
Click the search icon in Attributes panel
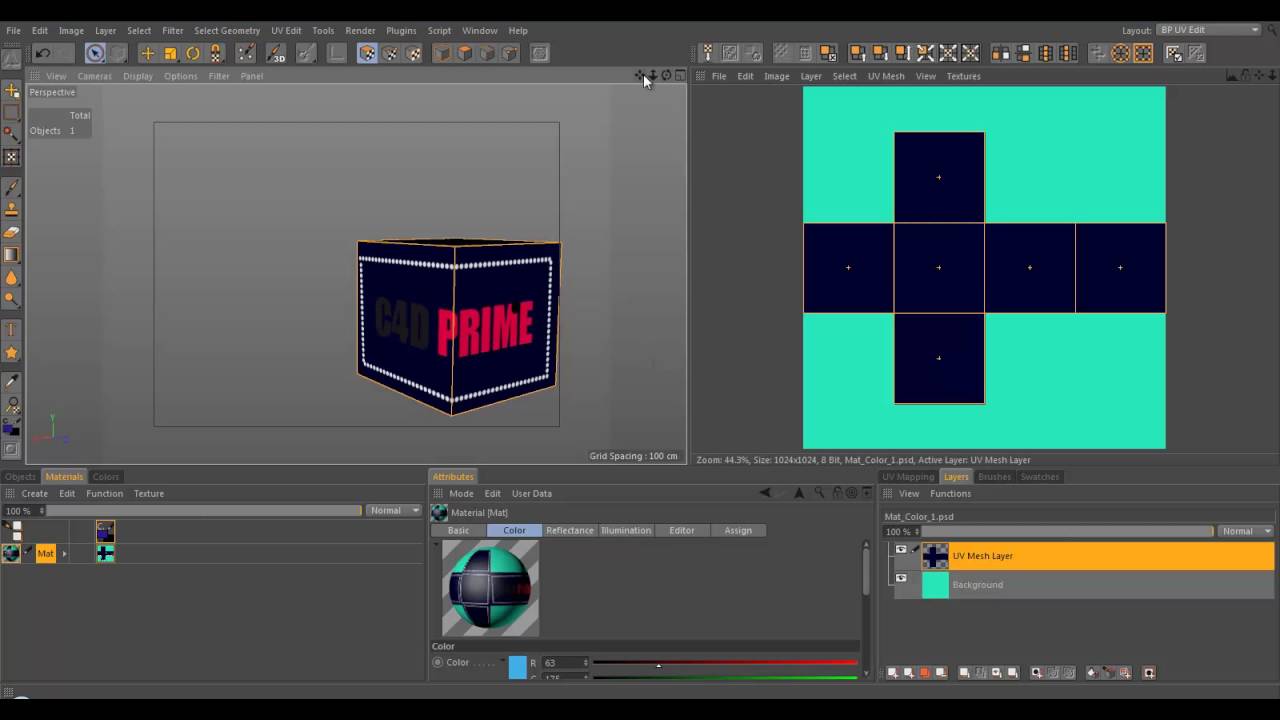tap(819, 493)
